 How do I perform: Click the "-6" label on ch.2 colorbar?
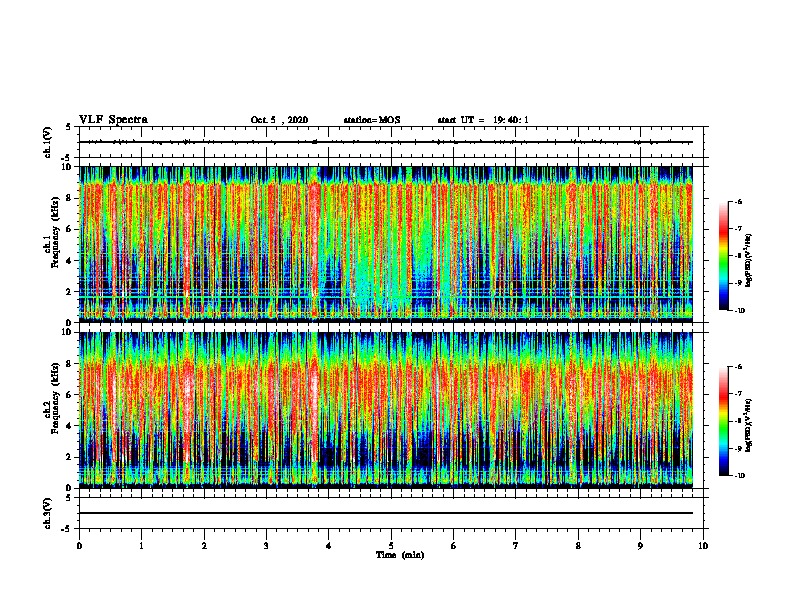pos(738,367)
